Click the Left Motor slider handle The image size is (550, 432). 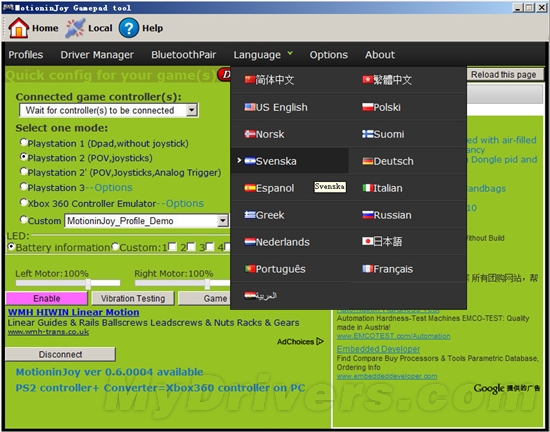[88, 283]
